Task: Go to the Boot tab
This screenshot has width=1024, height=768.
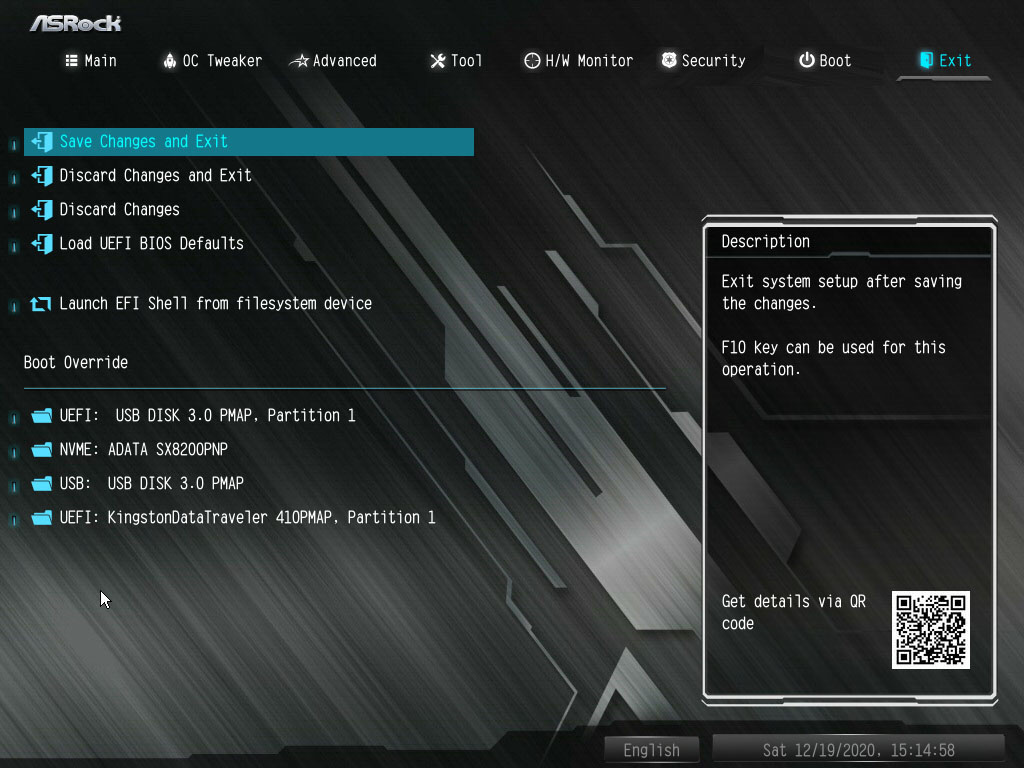Action: (825, 61)
